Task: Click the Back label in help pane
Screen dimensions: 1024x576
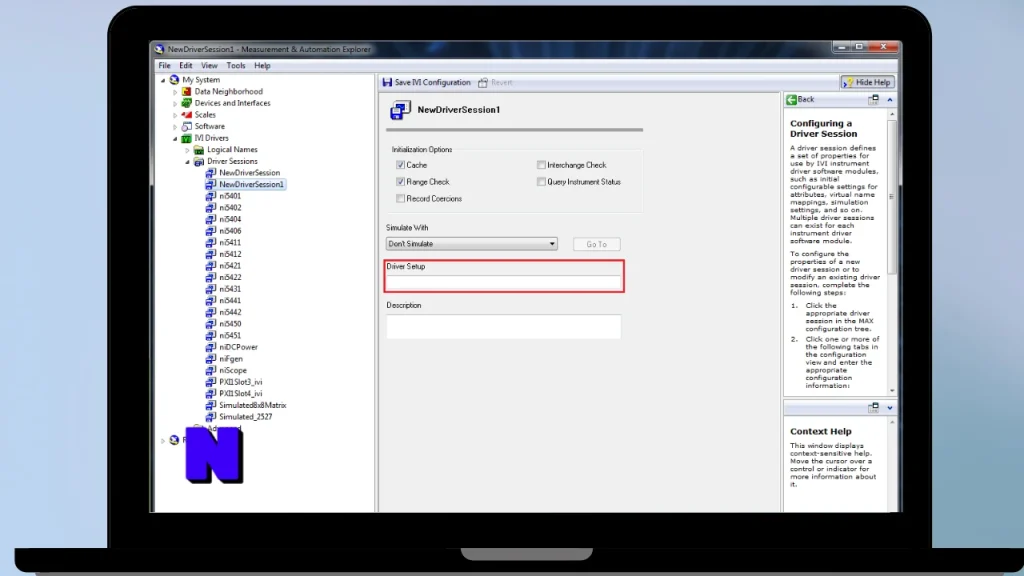Action: pyautogui.click(x=806, y=99)
